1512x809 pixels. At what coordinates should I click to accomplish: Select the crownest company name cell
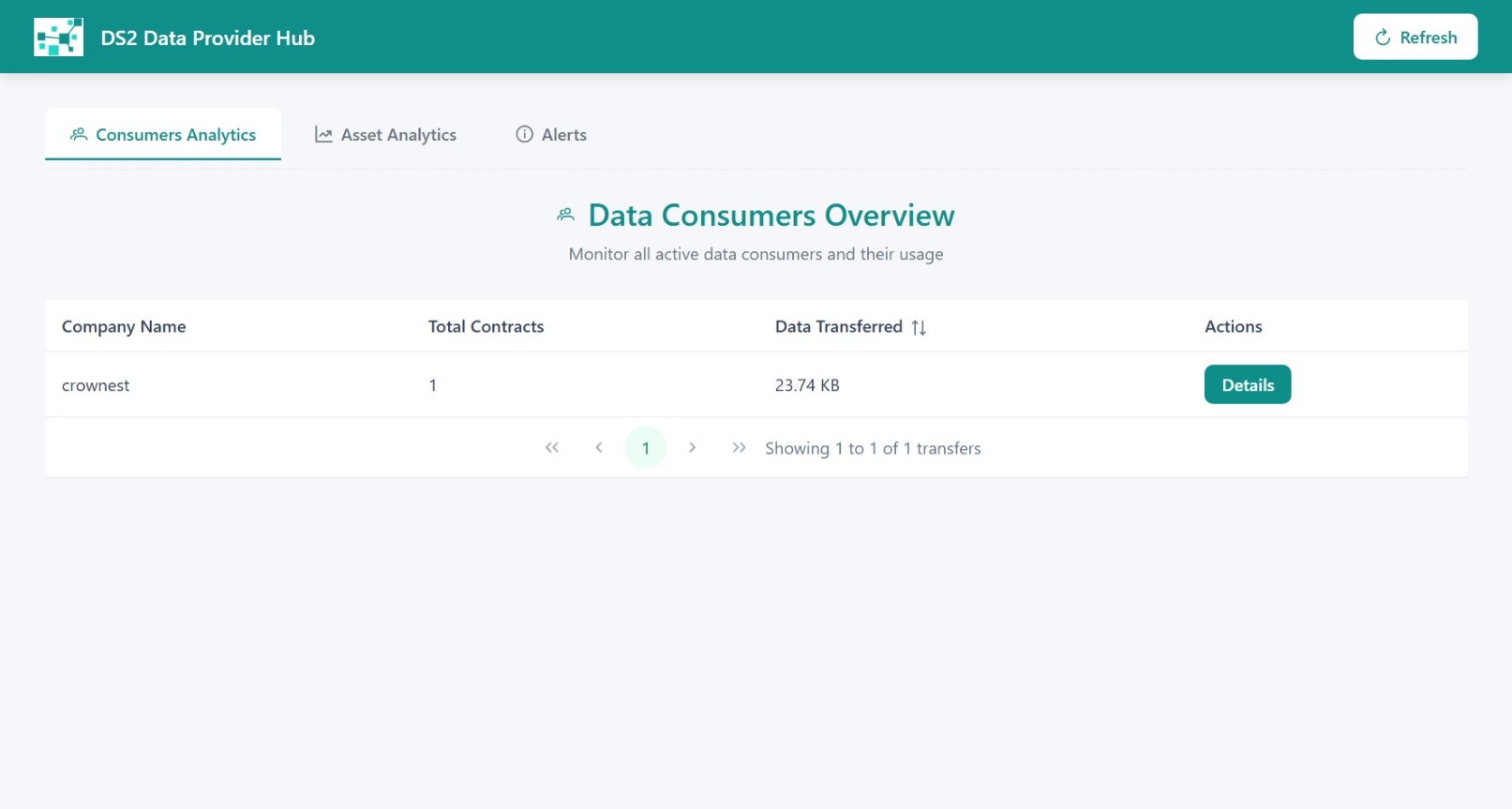coord(96,386)
